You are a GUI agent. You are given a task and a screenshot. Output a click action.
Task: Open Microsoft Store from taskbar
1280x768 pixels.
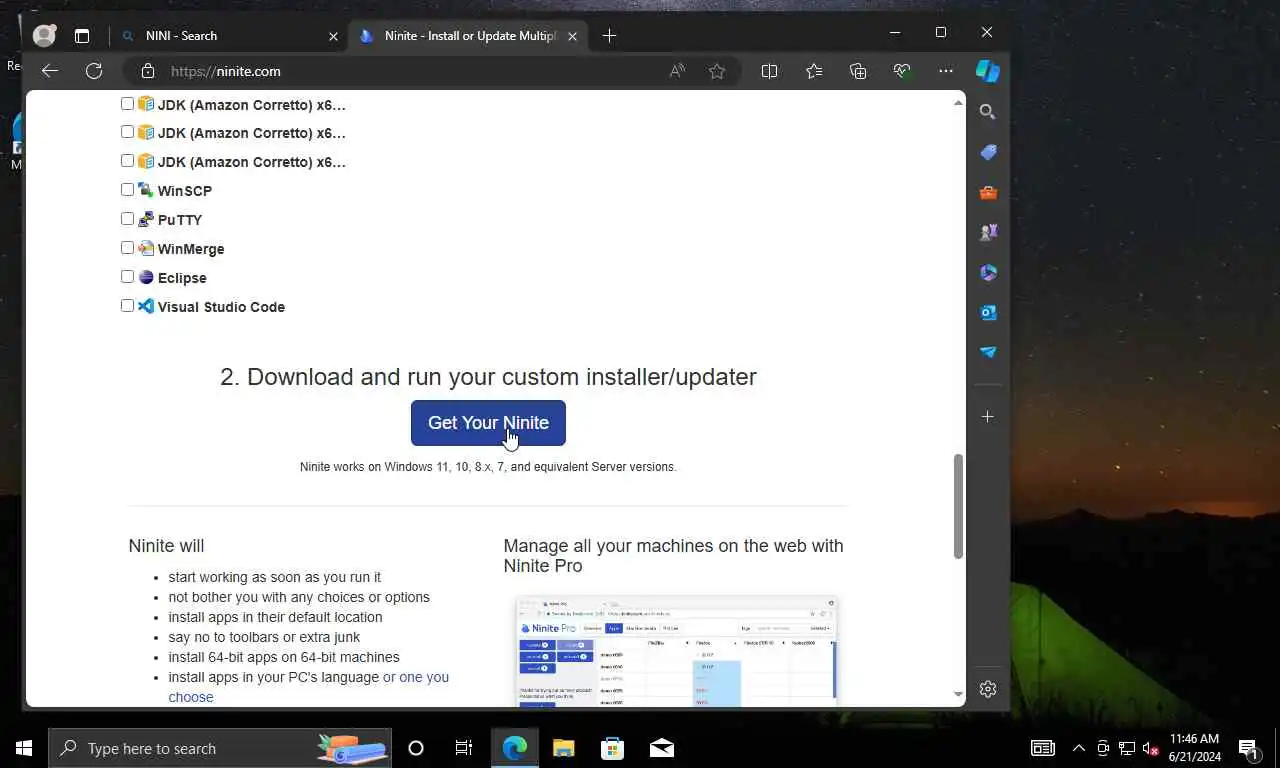(x=613, y=748)
